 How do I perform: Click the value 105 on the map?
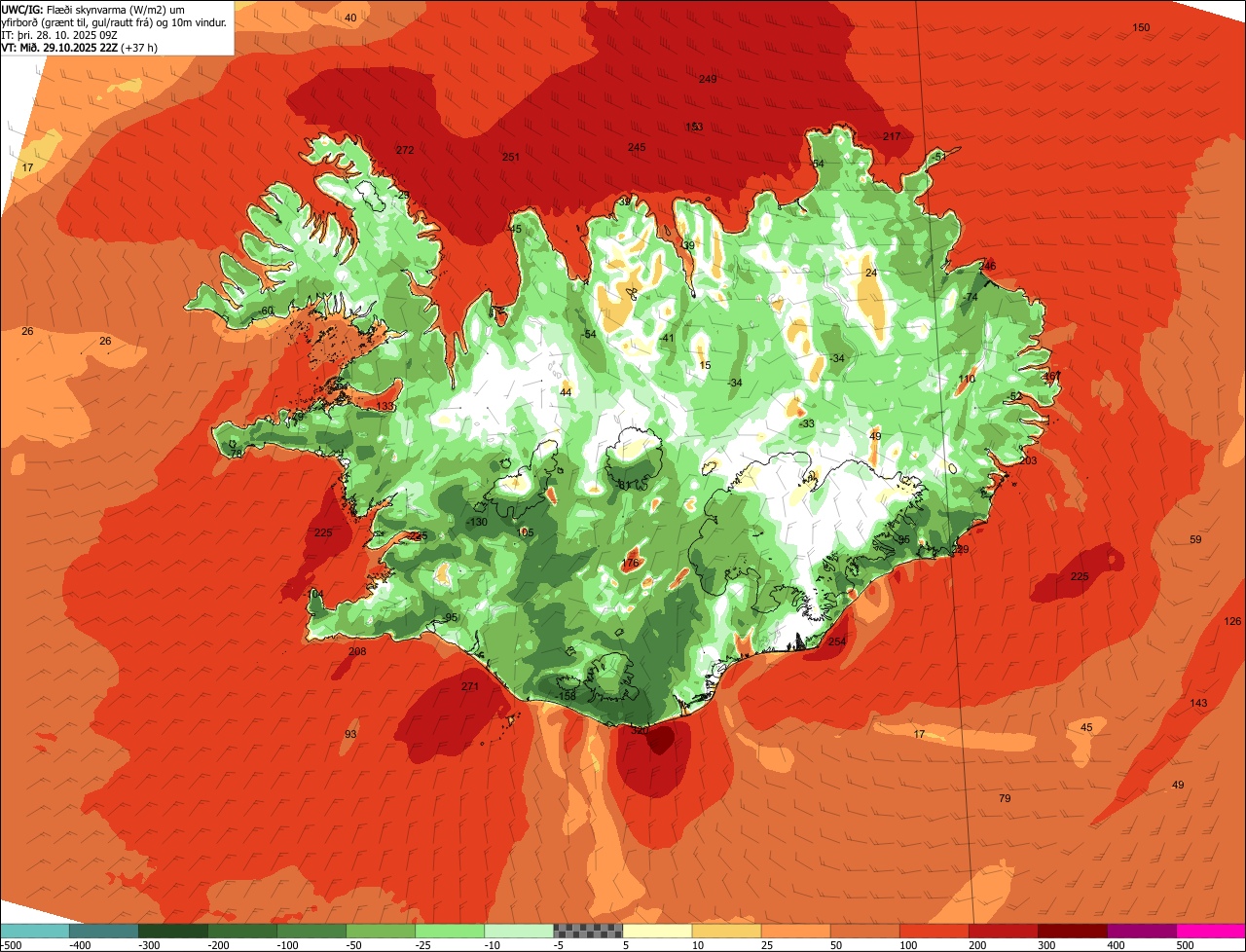click(526, 532)
